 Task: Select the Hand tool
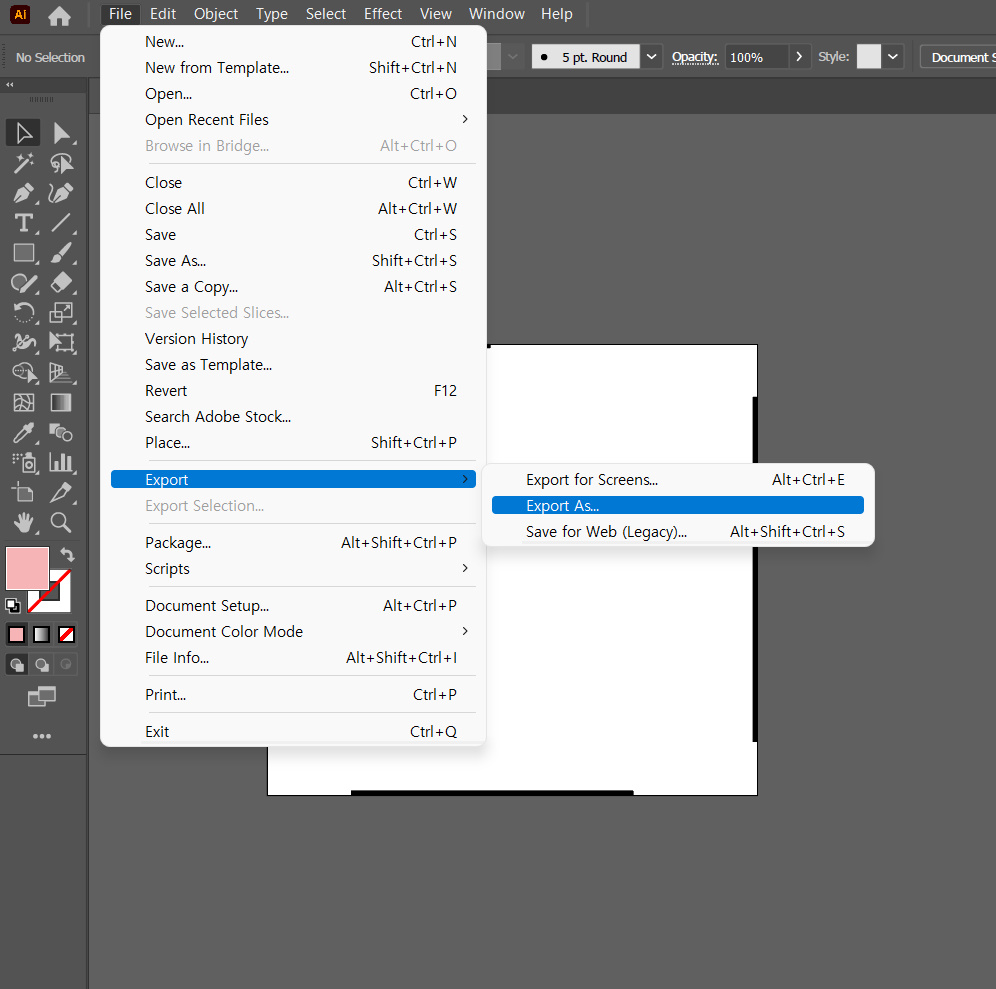(x=24, y=522)
